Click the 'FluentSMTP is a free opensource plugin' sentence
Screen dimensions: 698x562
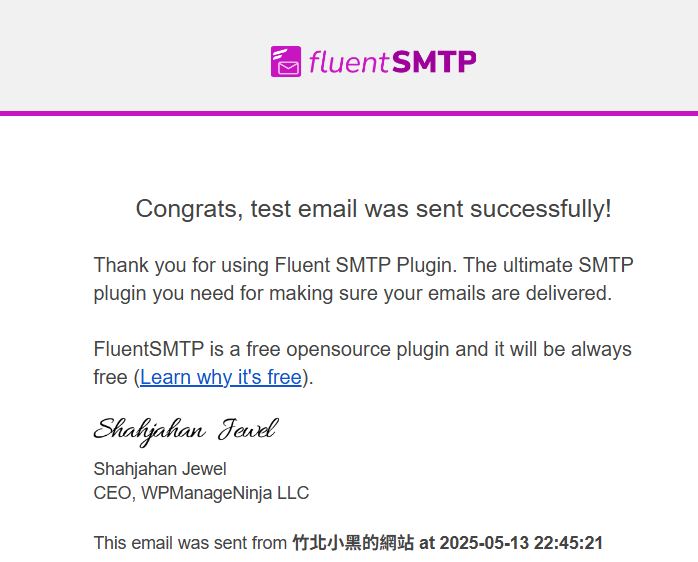coord(362,363)
